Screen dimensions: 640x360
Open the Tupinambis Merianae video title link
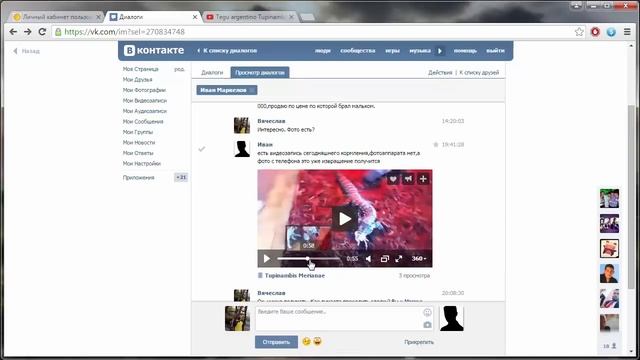[x=295, y=276]
